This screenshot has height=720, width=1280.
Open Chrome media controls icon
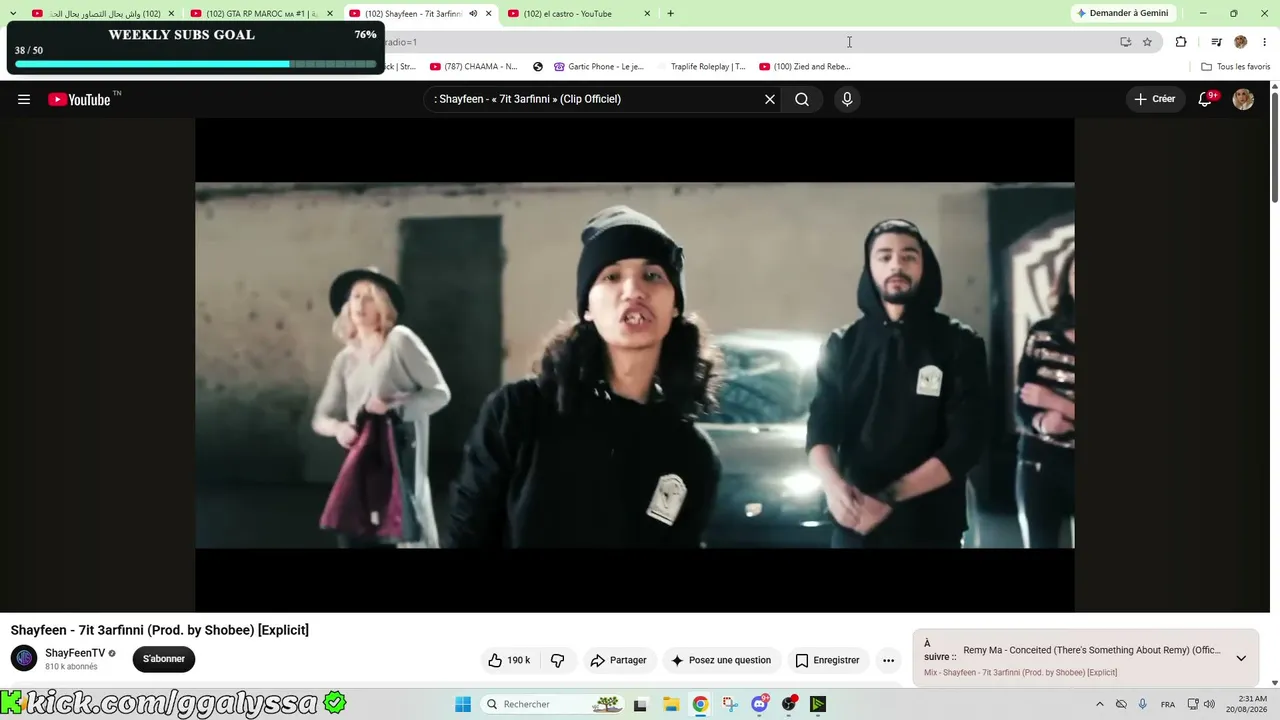(x=1216, y=42)
